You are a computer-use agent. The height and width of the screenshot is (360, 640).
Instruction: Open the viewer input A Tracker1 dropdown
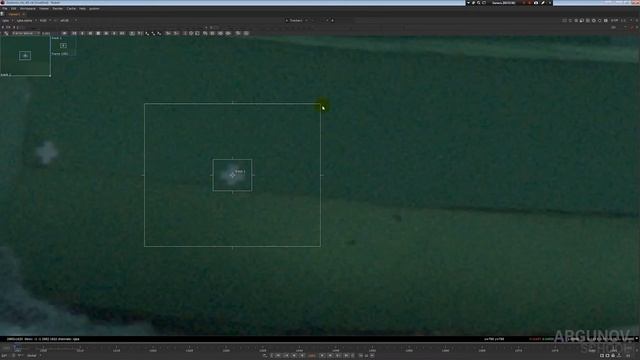pyautogui.click(x=296, y=20)
